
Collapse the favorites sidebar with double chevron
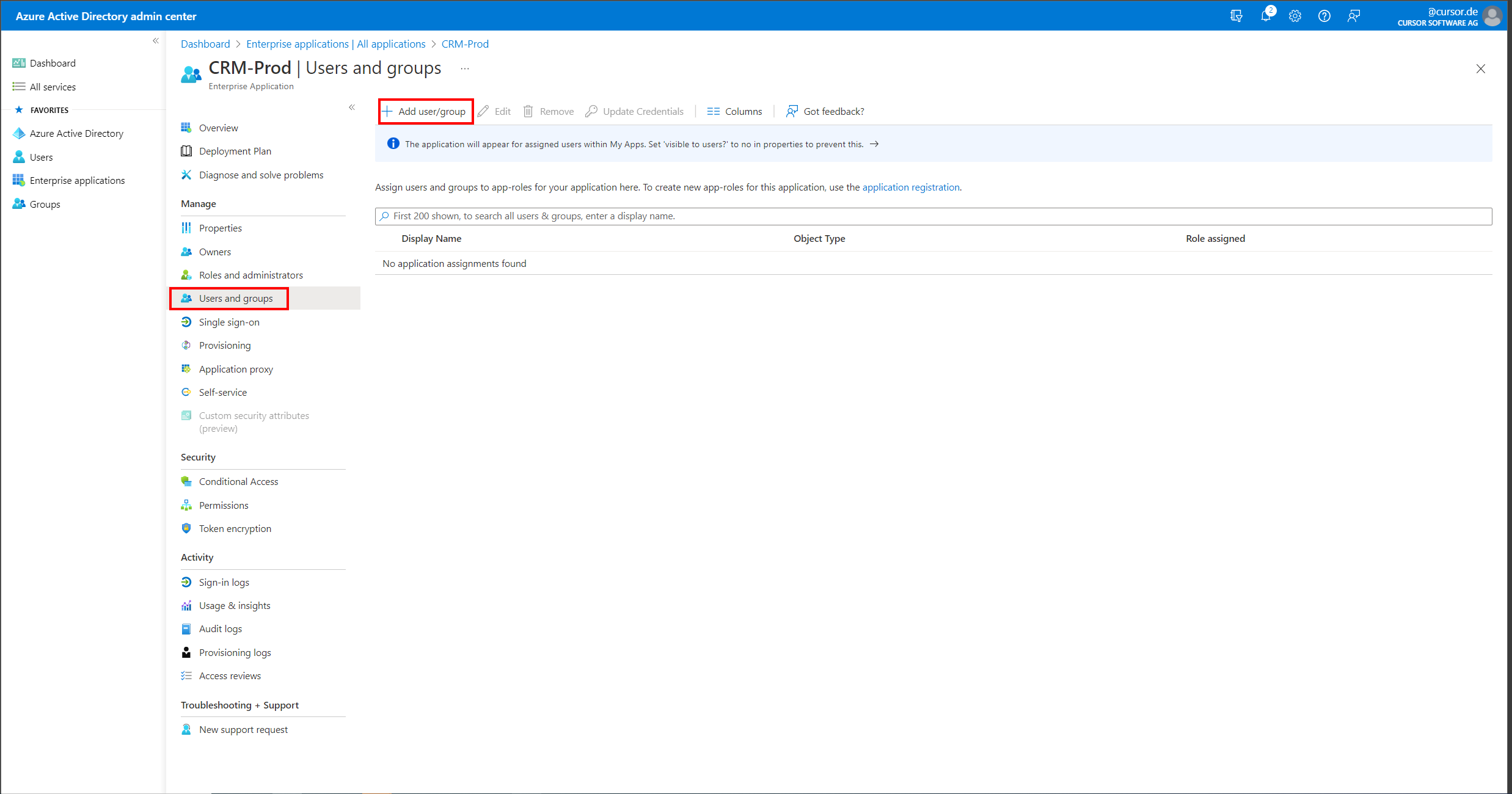click(156, 40)
